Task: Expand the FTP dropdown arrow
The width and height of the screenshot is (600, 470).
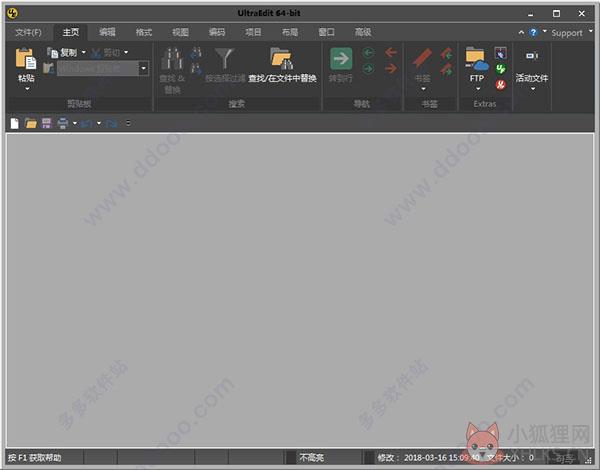Action: click(x=478, y=89)
